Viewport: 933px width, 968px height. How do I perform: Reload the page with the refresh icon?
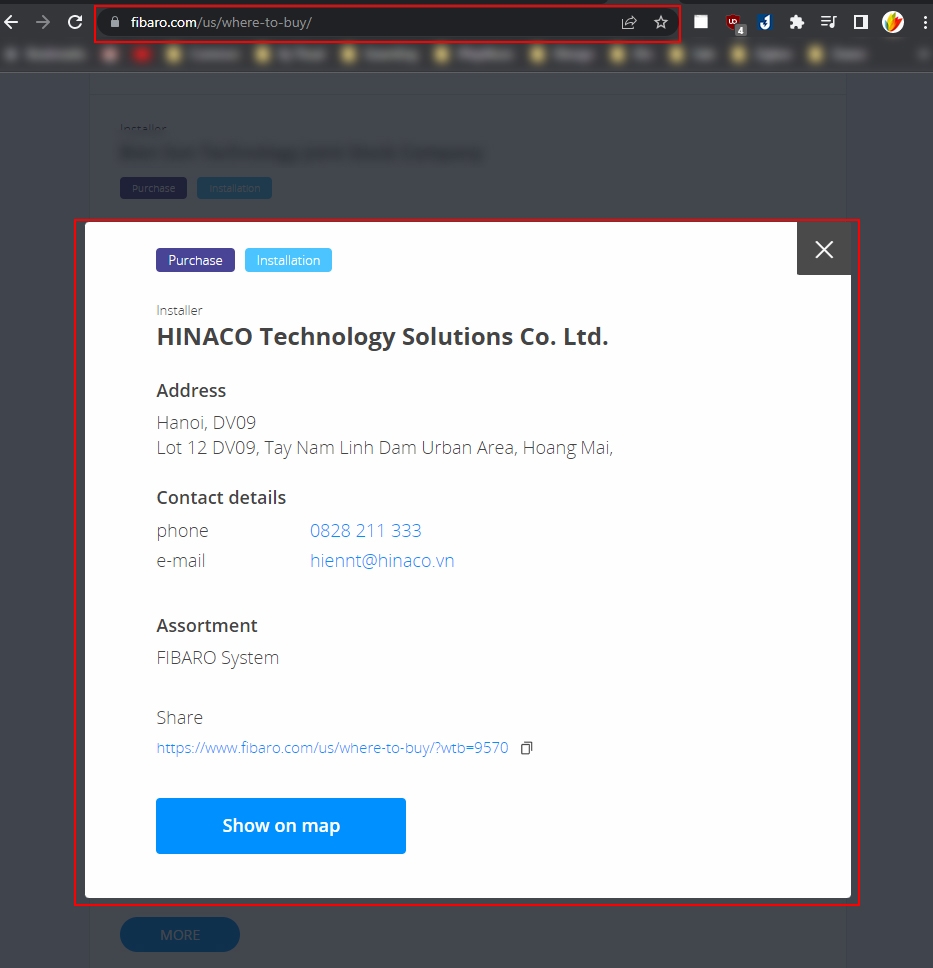click(75, 23)
